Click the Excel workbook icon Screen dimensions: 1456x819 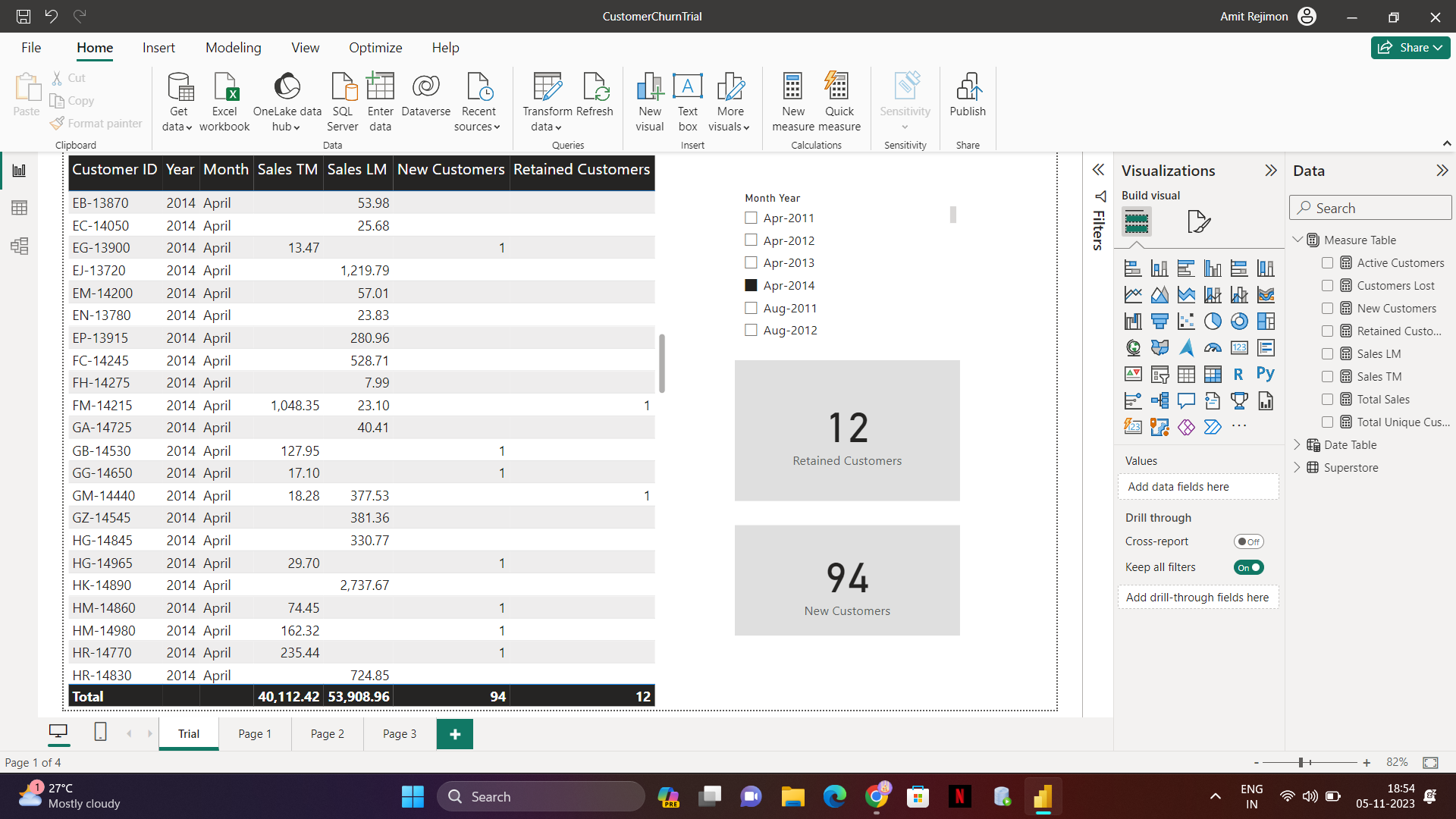click(224, 102)
